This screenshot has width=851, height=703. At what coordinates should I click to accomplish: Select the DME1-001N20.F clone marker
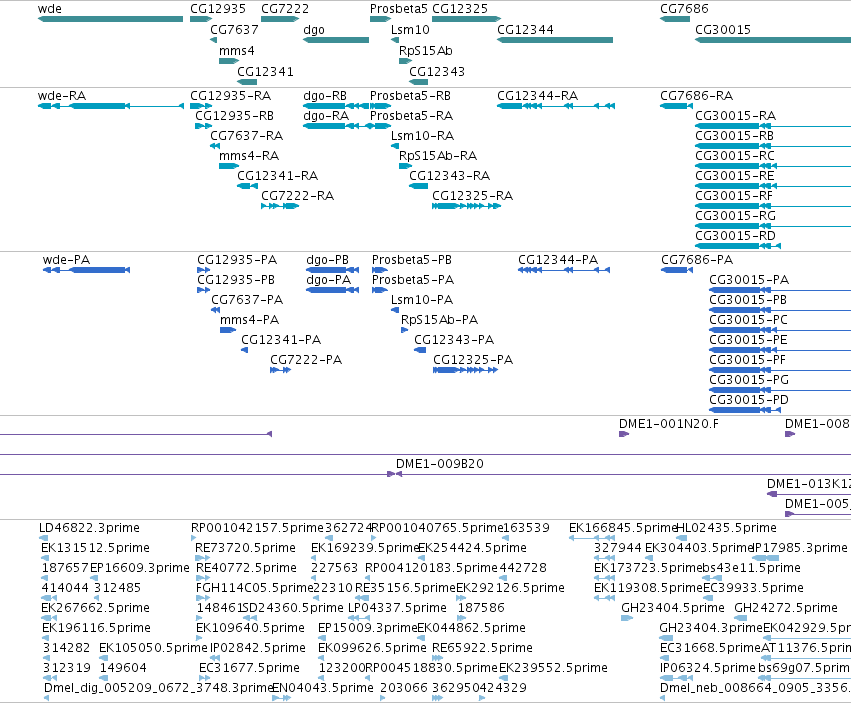coord(624,434)
